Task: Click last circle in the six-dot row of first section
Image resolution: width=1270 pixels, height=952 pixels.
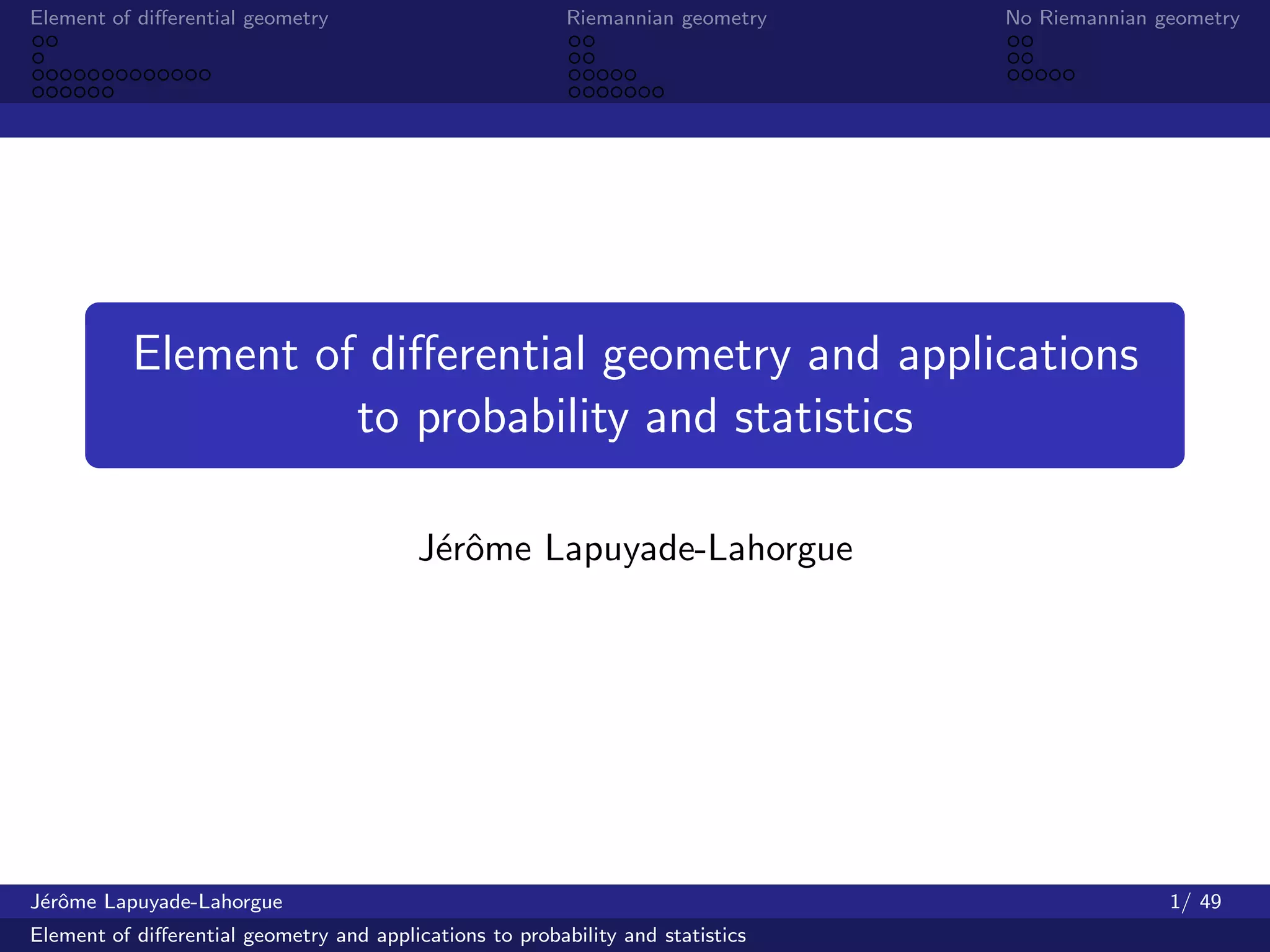Action: coord(108,92)
